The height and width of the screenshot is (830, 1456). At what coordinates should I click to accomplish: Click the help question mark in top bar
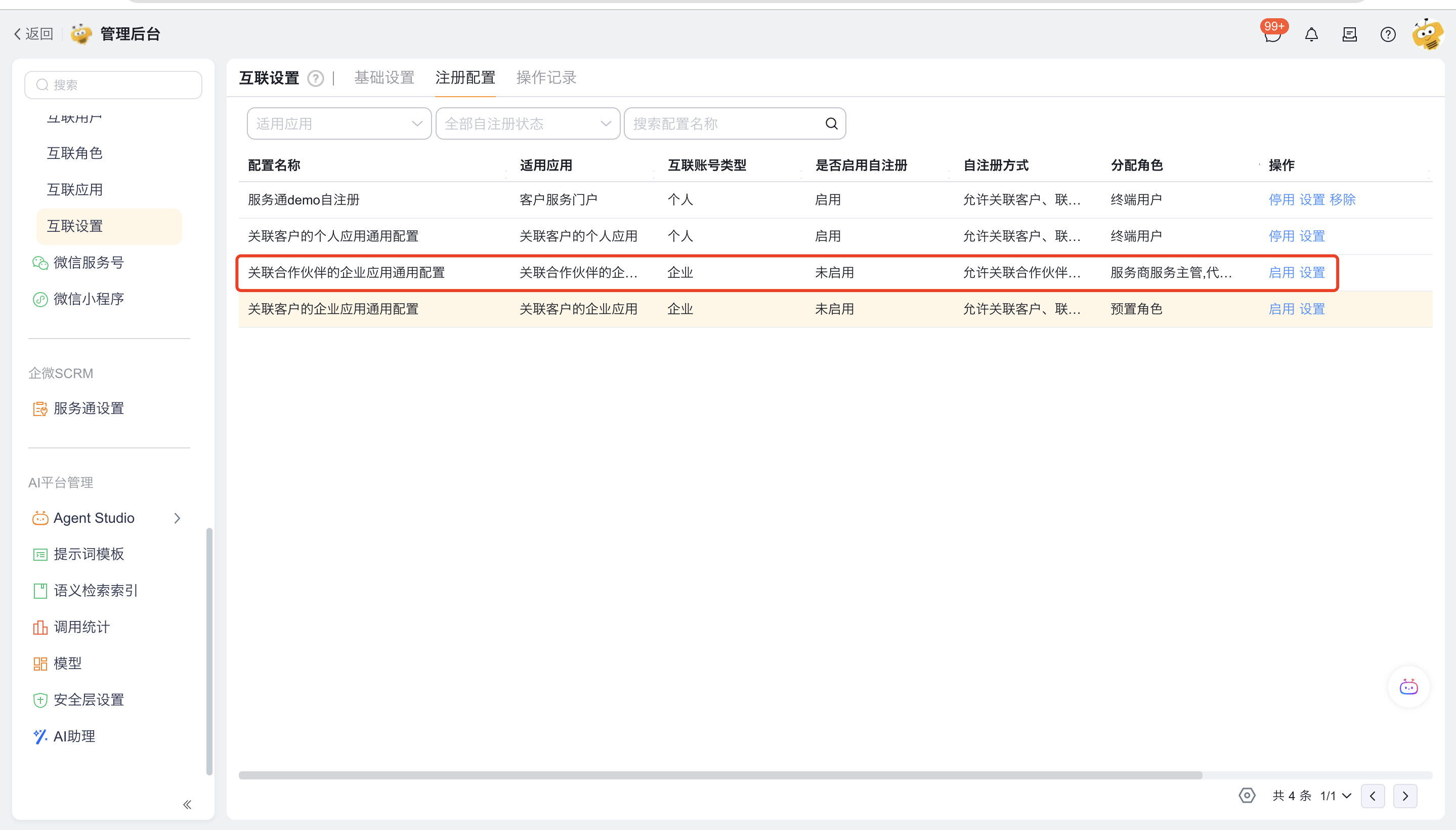(1388, 35)
